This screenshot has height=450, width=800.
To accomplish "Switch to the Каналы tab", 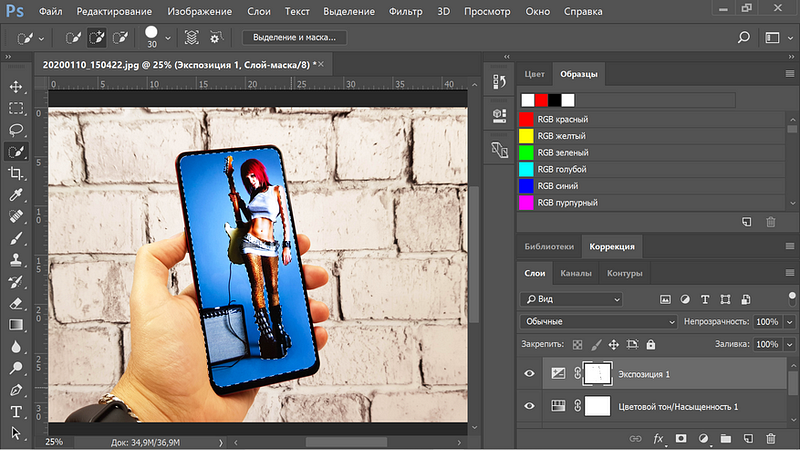I will [576, 273].
